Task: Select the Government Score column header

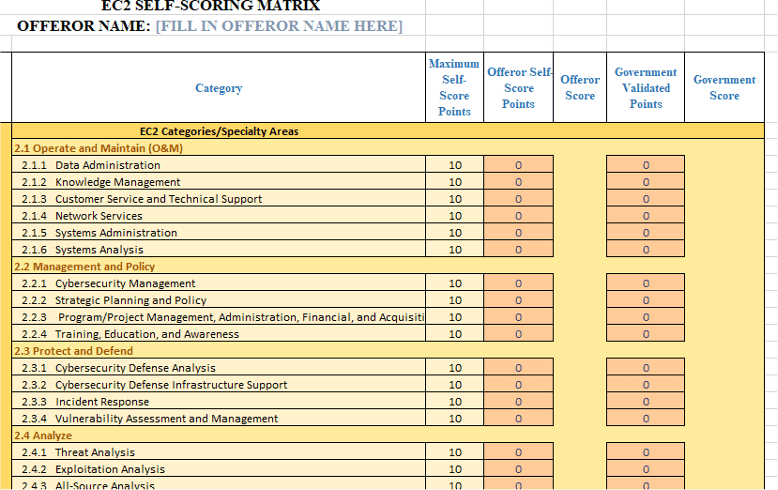Action: (x=724, y=88)
